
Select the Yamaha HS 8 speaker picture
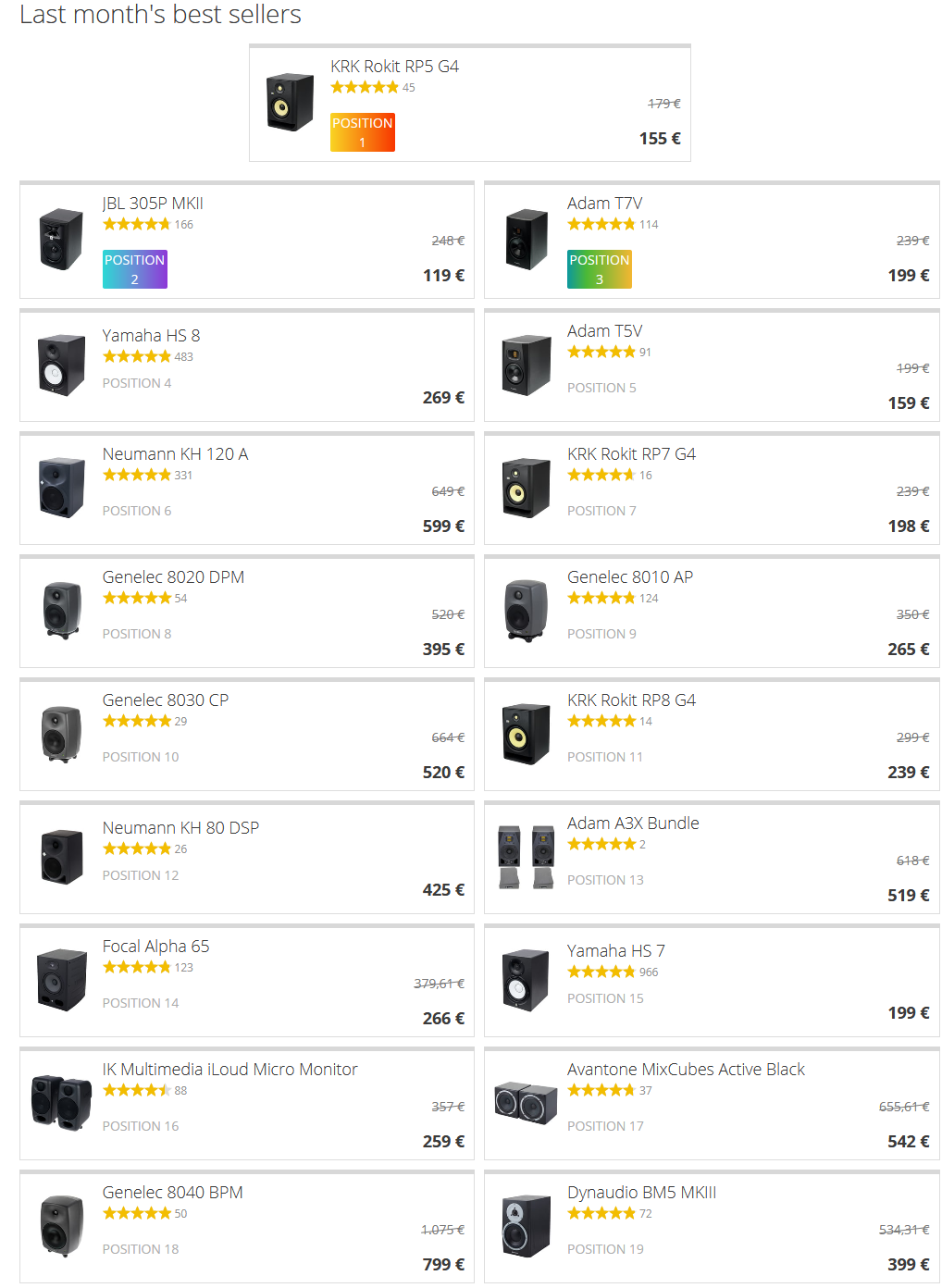pos(62,365)
